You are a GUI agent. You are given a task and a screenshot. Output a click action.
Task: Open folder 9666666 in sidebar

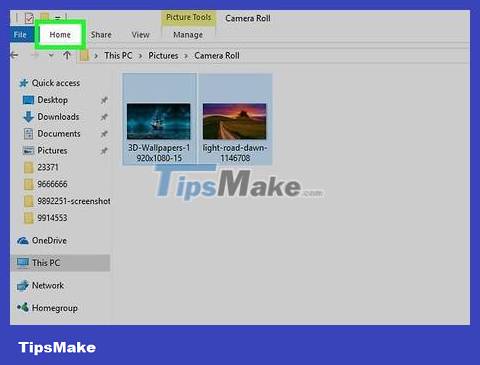tap(52, 184)
